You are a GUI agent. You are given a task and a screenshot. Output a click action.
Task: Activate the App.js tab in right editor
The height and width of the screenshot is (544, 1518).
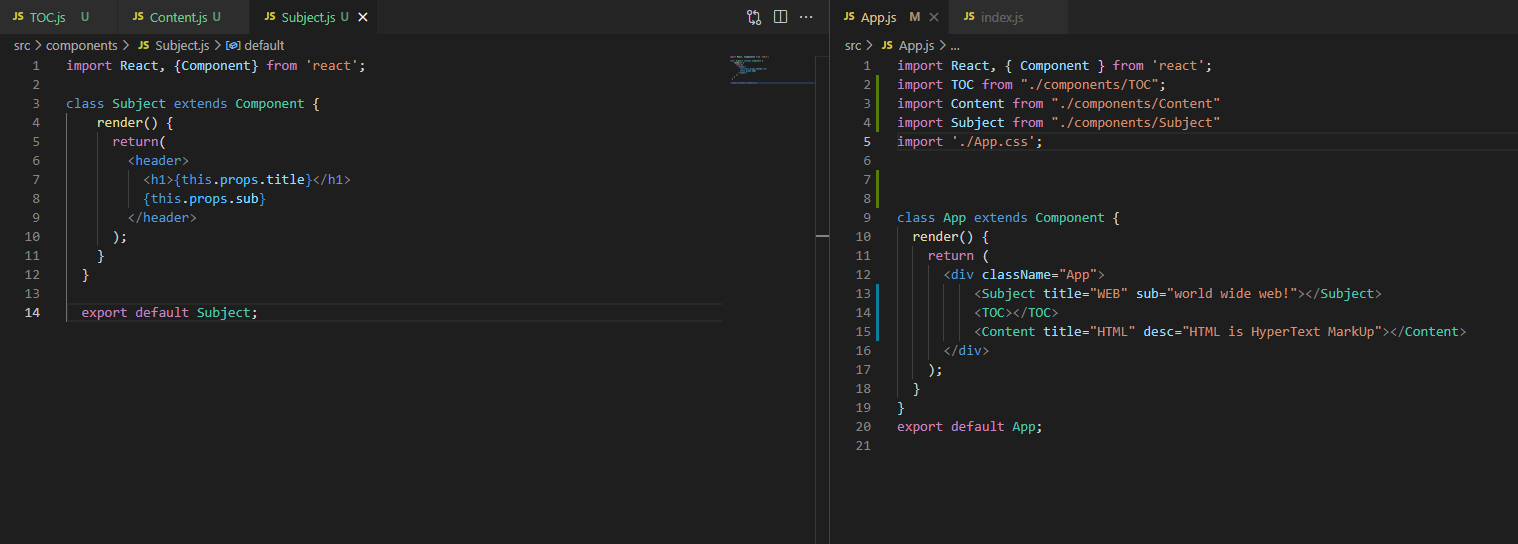click(x=890, y=17)
